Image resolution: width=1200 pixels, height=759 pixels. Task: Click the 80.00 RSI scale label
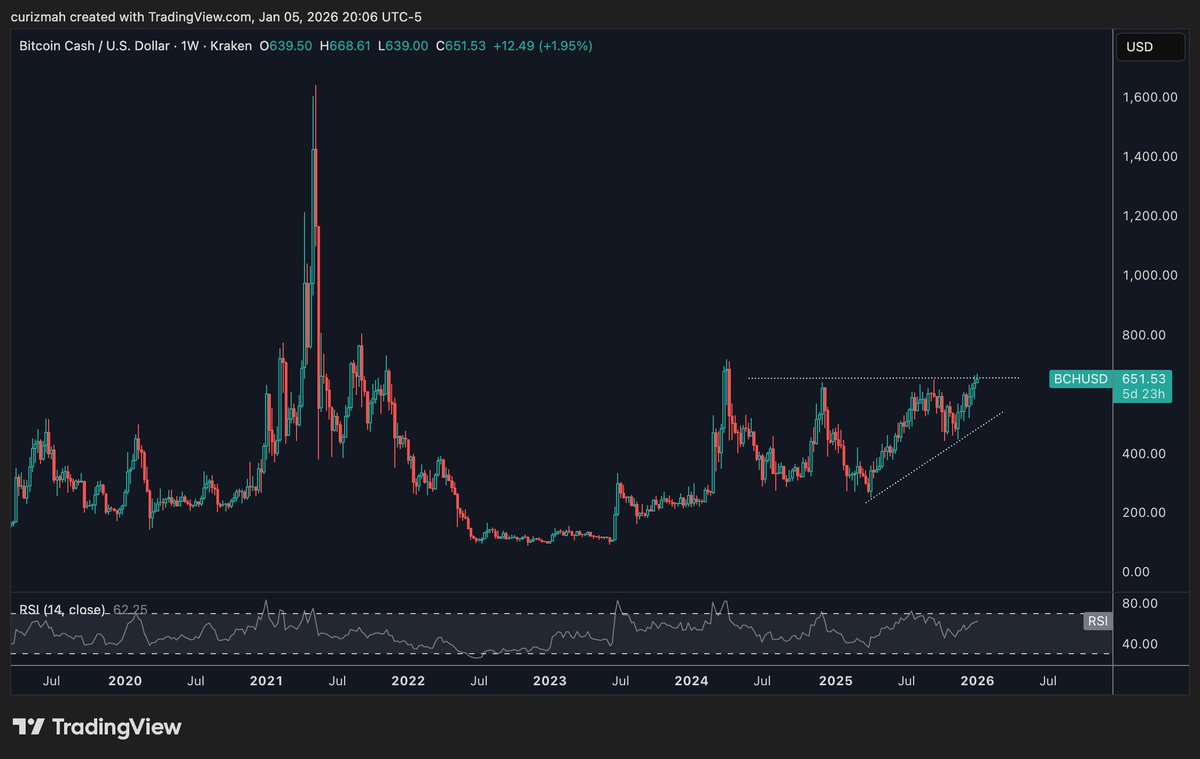click(x=1142, y=604)
